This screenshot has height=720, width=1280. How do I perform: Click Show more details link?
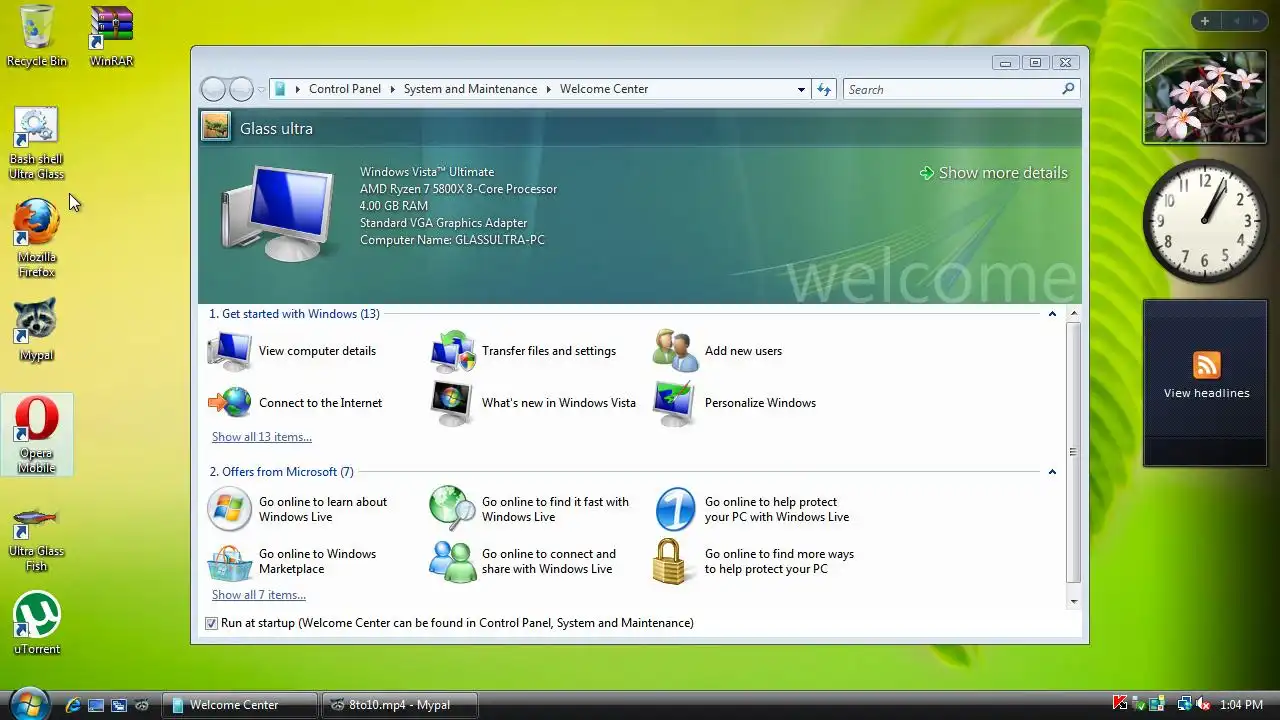click(993, 173)
